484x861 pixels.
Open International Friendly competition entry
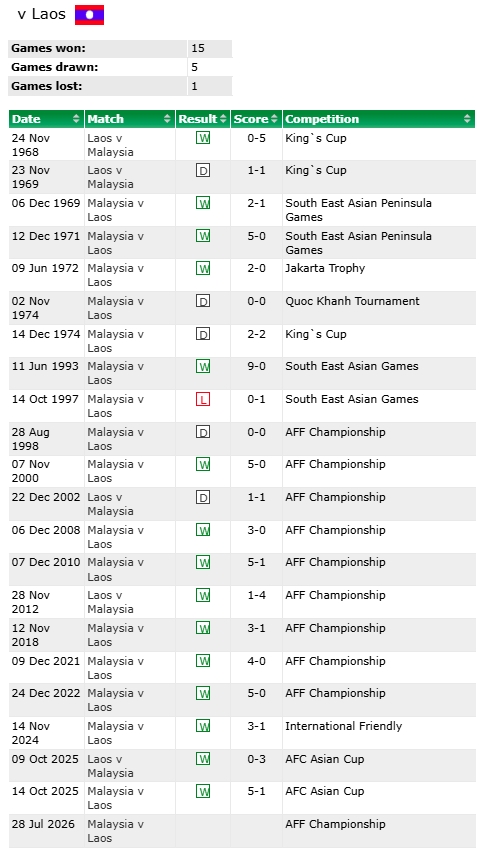click(343, 726)
